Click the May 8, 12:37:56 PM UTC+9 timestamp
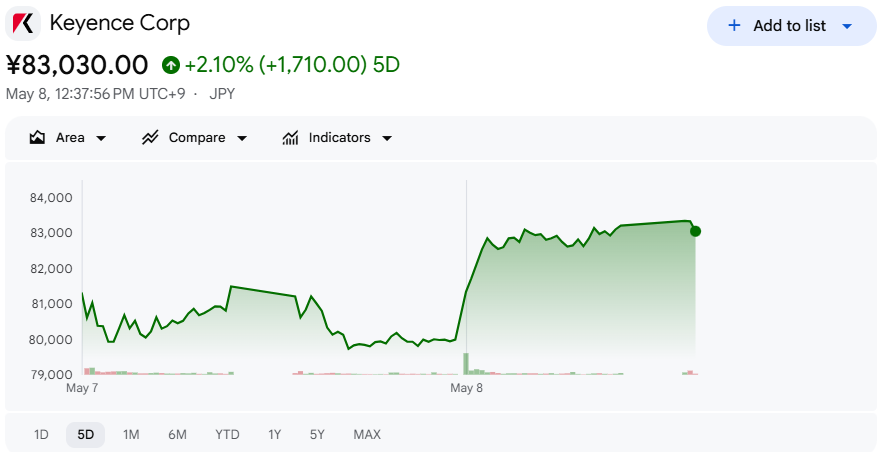Viewport: 887px width, 452px height. (x=96, y=94)
